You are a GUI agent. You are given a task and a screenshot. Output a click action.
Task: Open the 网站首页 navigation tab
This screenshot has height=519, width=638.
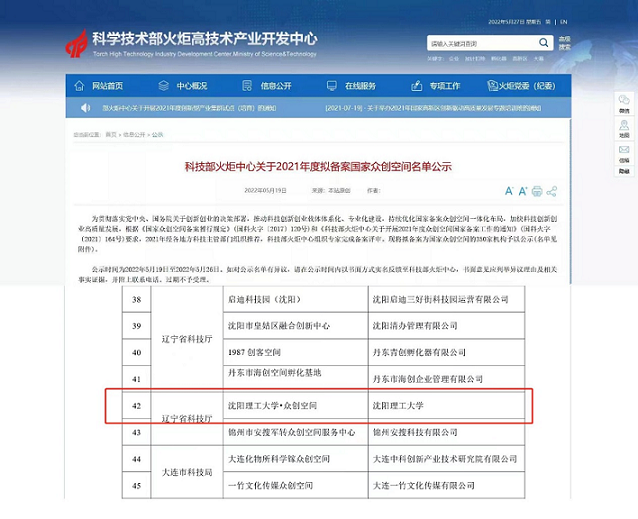pyautogui.click(x=108, y=85)
